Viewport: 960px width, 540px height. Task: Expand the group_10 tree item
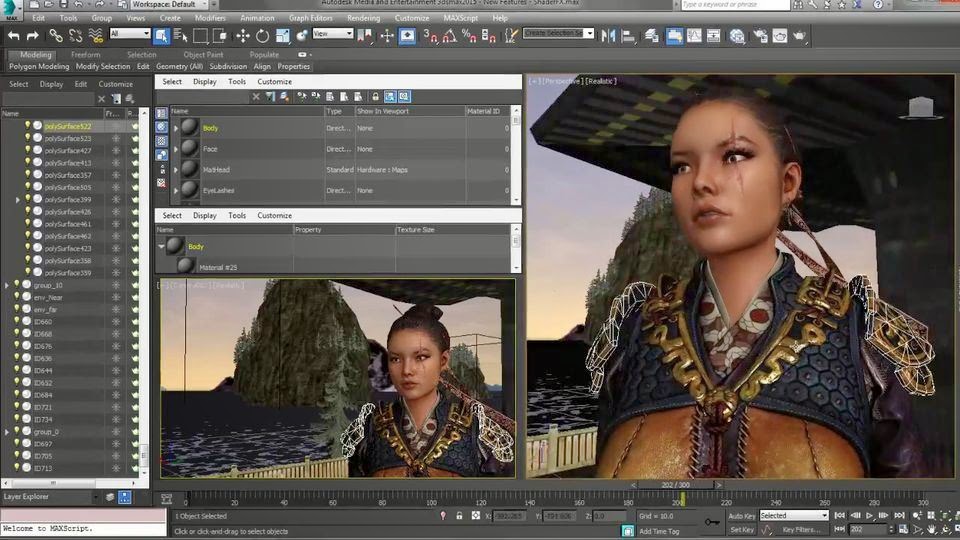tap(7, 285)
